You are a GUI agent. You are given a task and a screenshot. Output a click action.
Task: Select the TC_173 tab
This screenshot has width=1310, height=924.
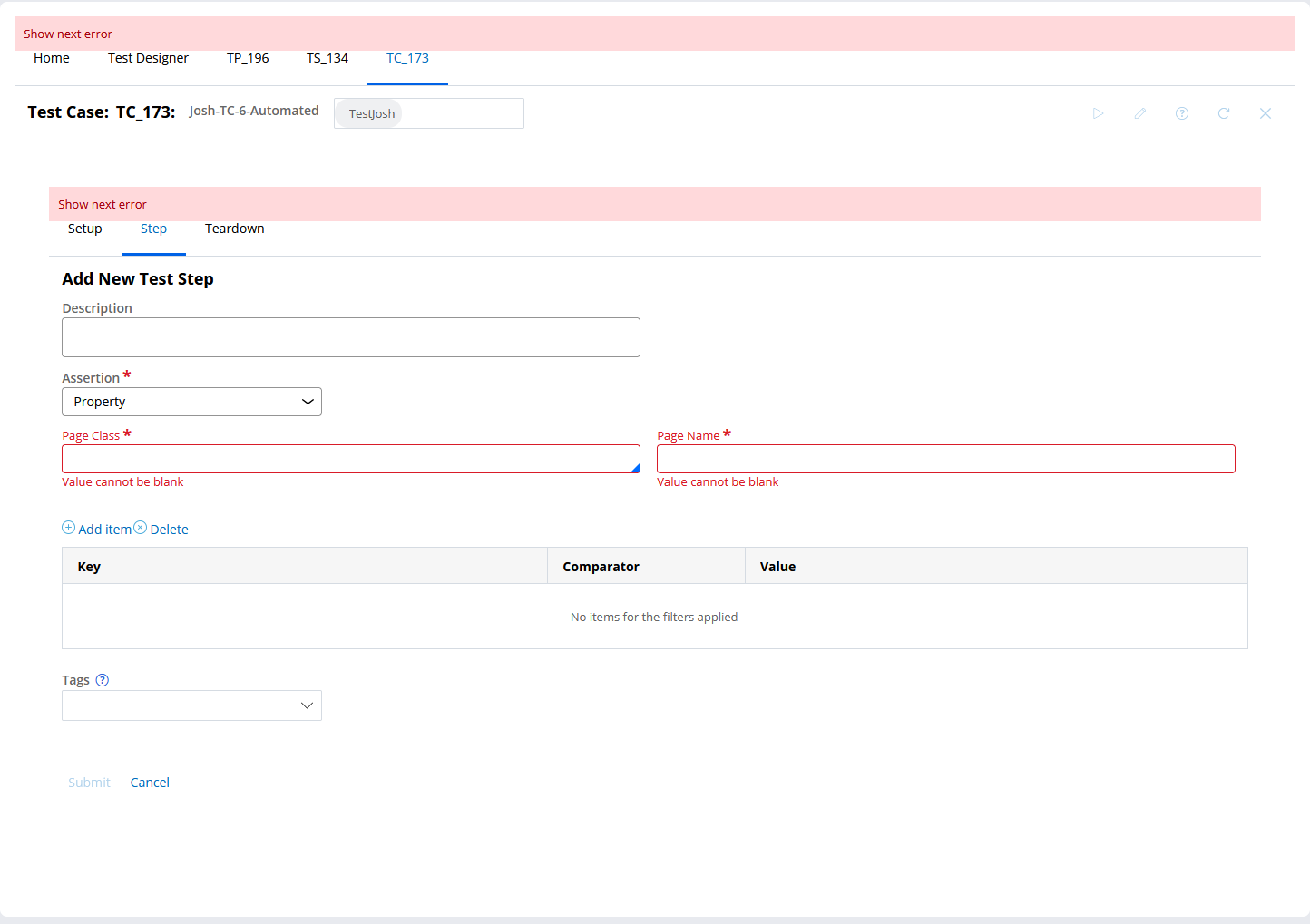pyautogui.click(x=407, y=58)
